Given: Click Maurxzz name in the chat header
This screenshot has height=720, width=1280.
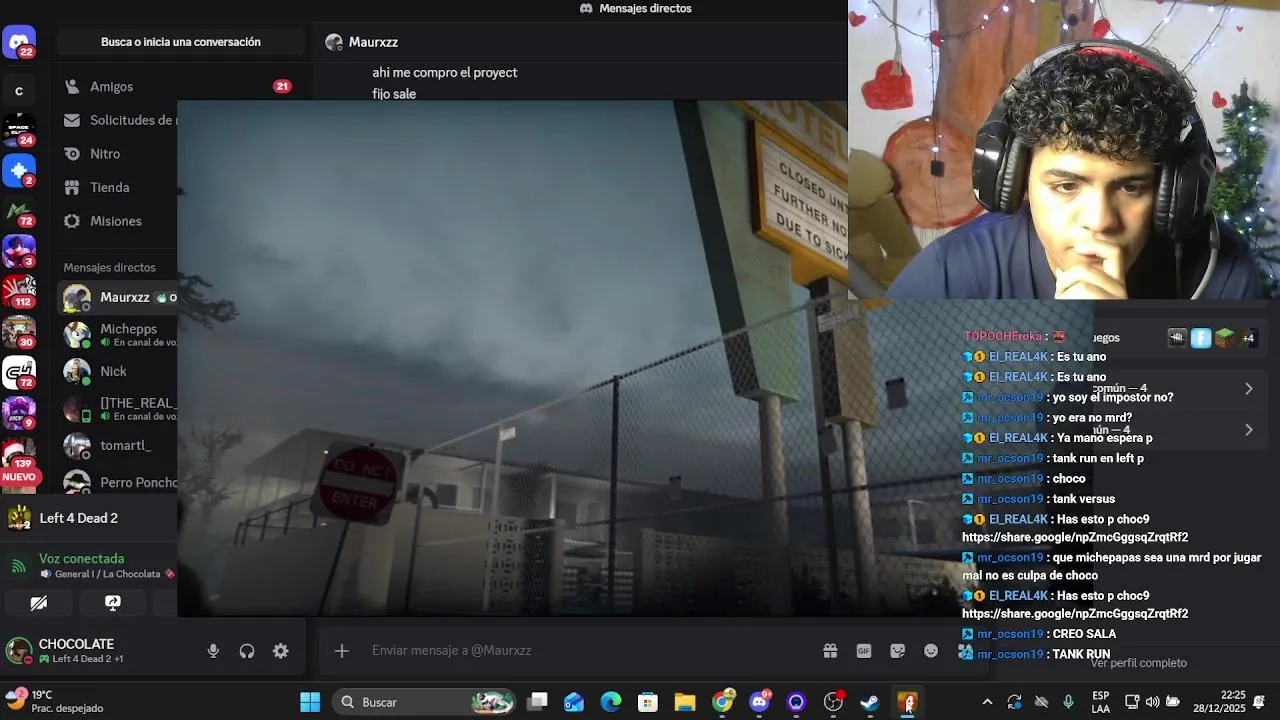Looking at the screenshot, I should click(x=373, y=42).
